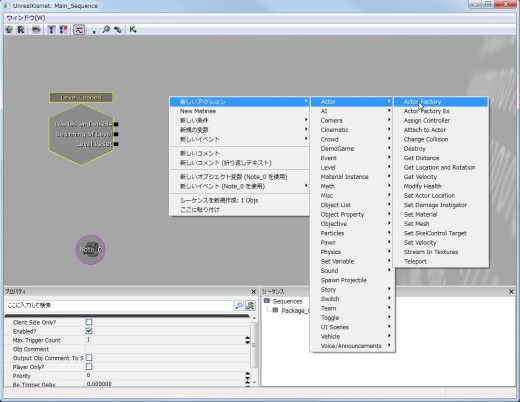Close the プロパティ panel
The width and height of the screenshot is (520, 402).
(253, 292)
